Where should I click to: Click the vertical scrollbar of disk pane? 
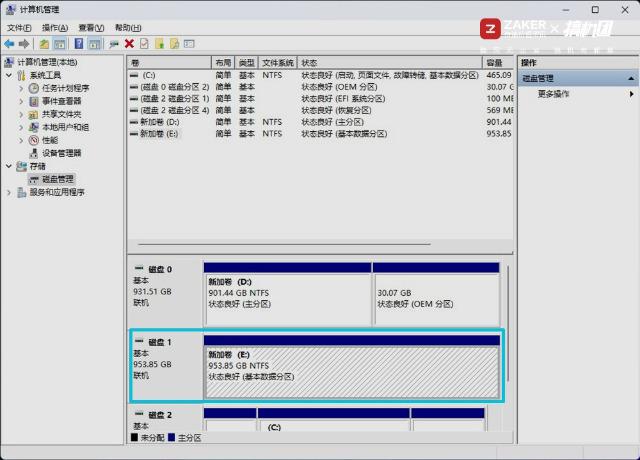click(x=508, y=324)
